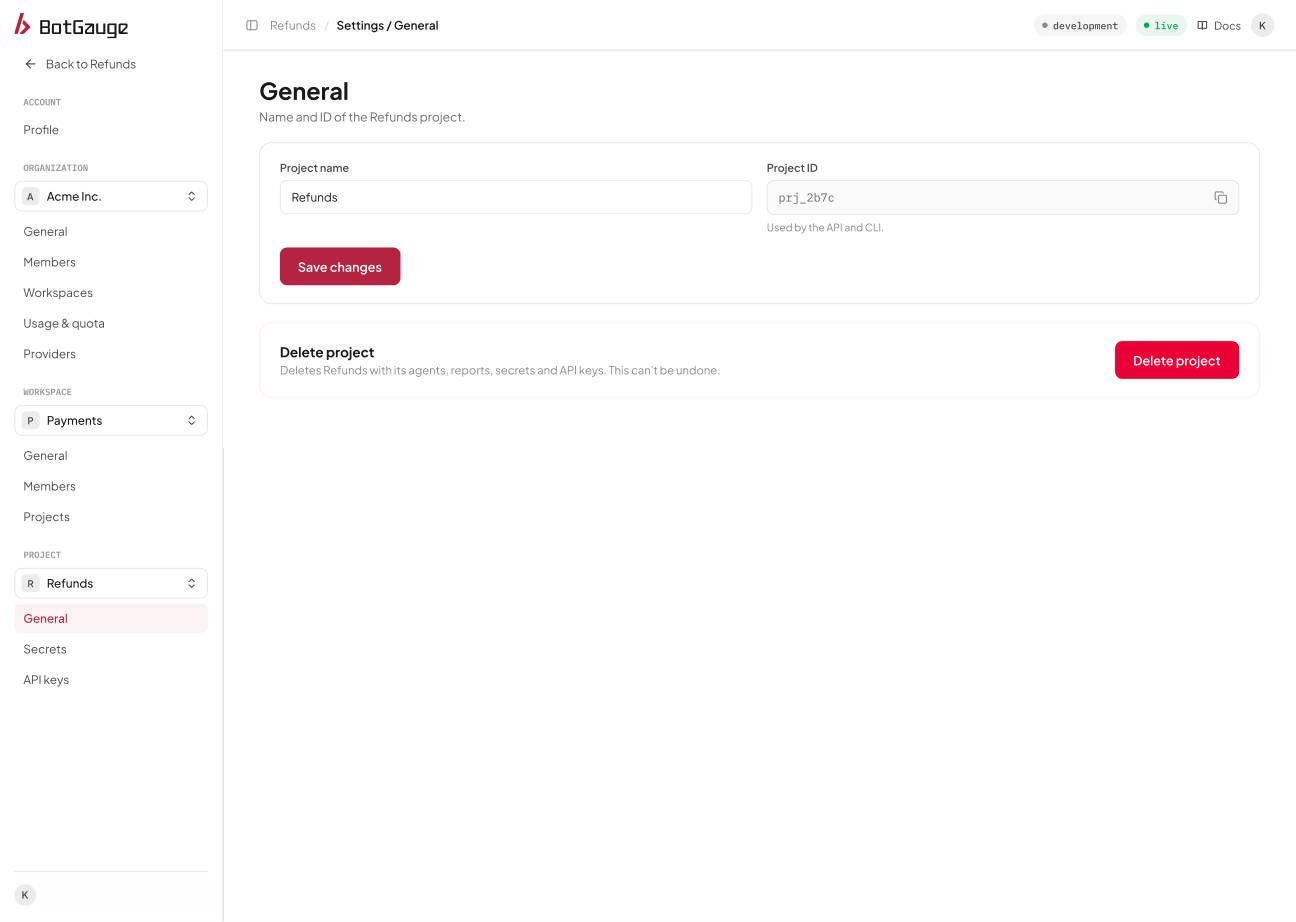The height and width of the screenshot is (922, 1296).
Task: Focus the Project name input field
Action: pos(515,197)
